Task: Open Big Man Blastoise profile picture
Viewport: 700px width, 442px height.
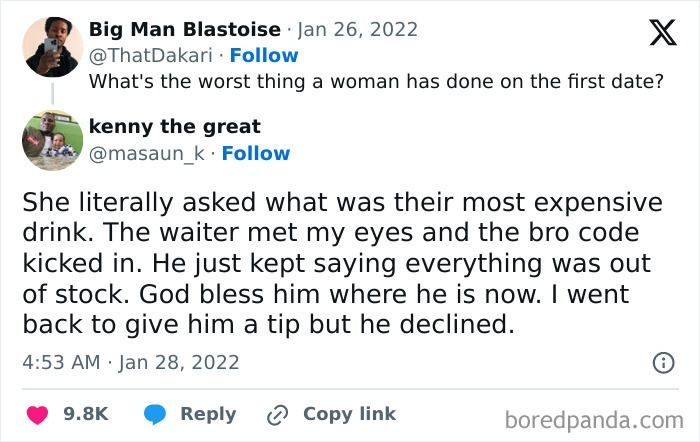Action: (x=52, y=45)
